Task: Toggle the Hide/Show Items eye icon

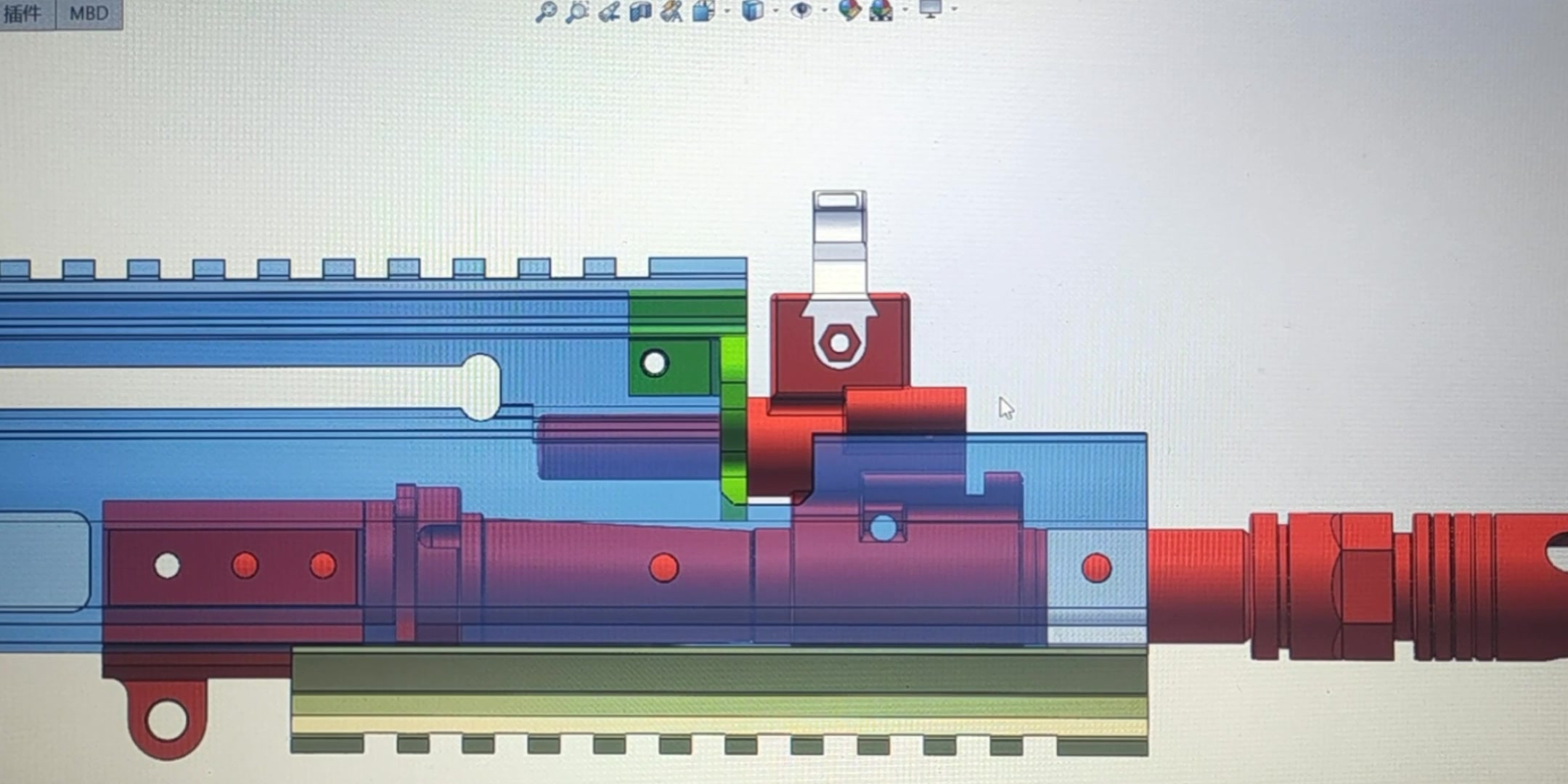Action: pyautogui.click(x=801, y=10)
